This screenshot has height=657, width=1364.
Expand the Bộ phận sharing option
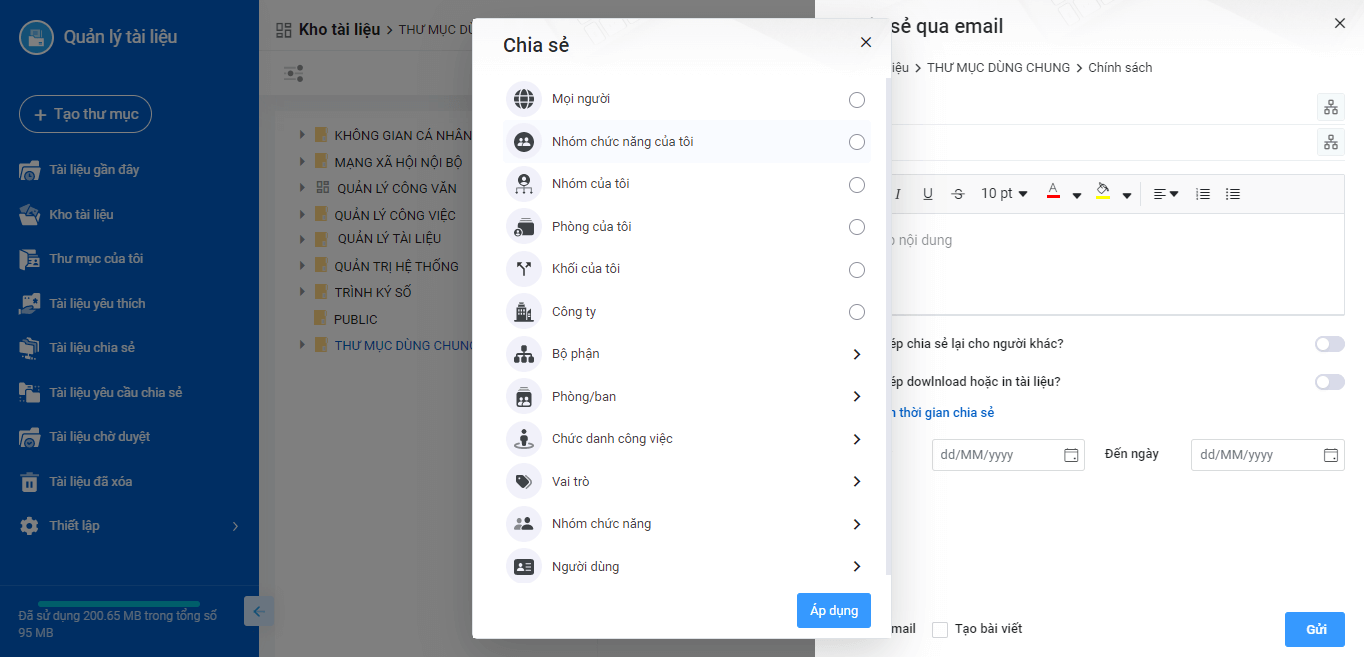coord(687,354)
